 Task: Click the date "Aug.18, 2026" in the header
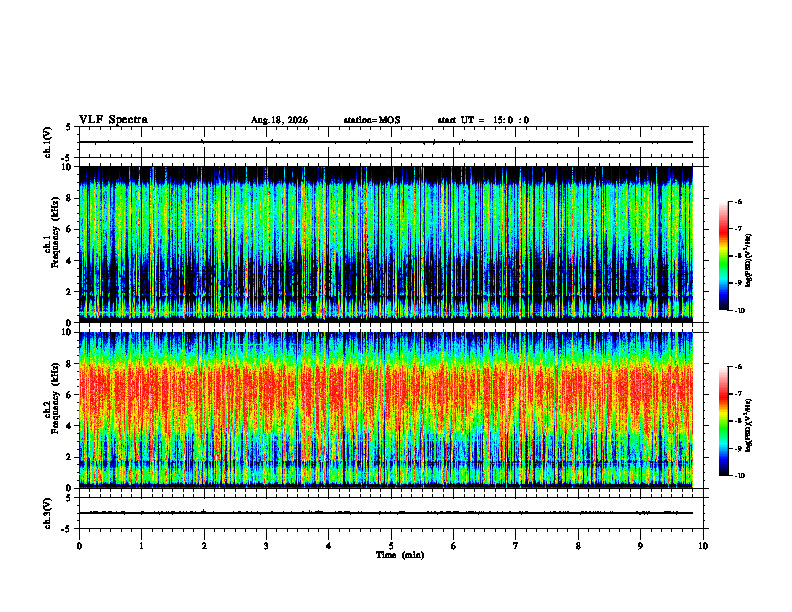click(x=279, y=120)
